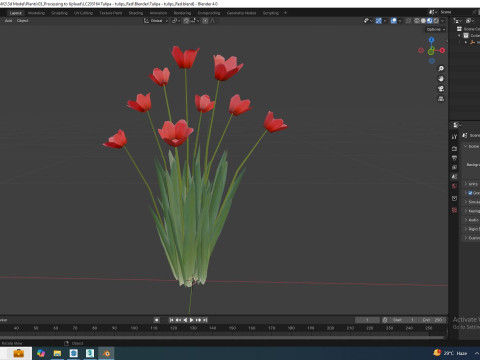This screenshot has height=360, width=480.
Task: Toggle snapping magnet in viewport header
Action: tap(186, 21)
